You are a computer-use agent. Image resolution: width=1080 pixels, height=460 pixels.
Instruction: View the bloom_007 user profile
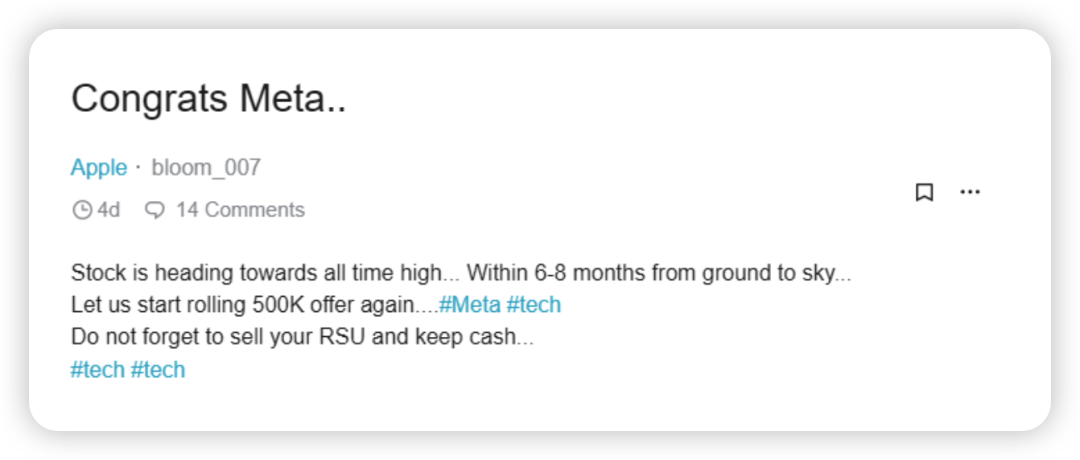point(206,167)
